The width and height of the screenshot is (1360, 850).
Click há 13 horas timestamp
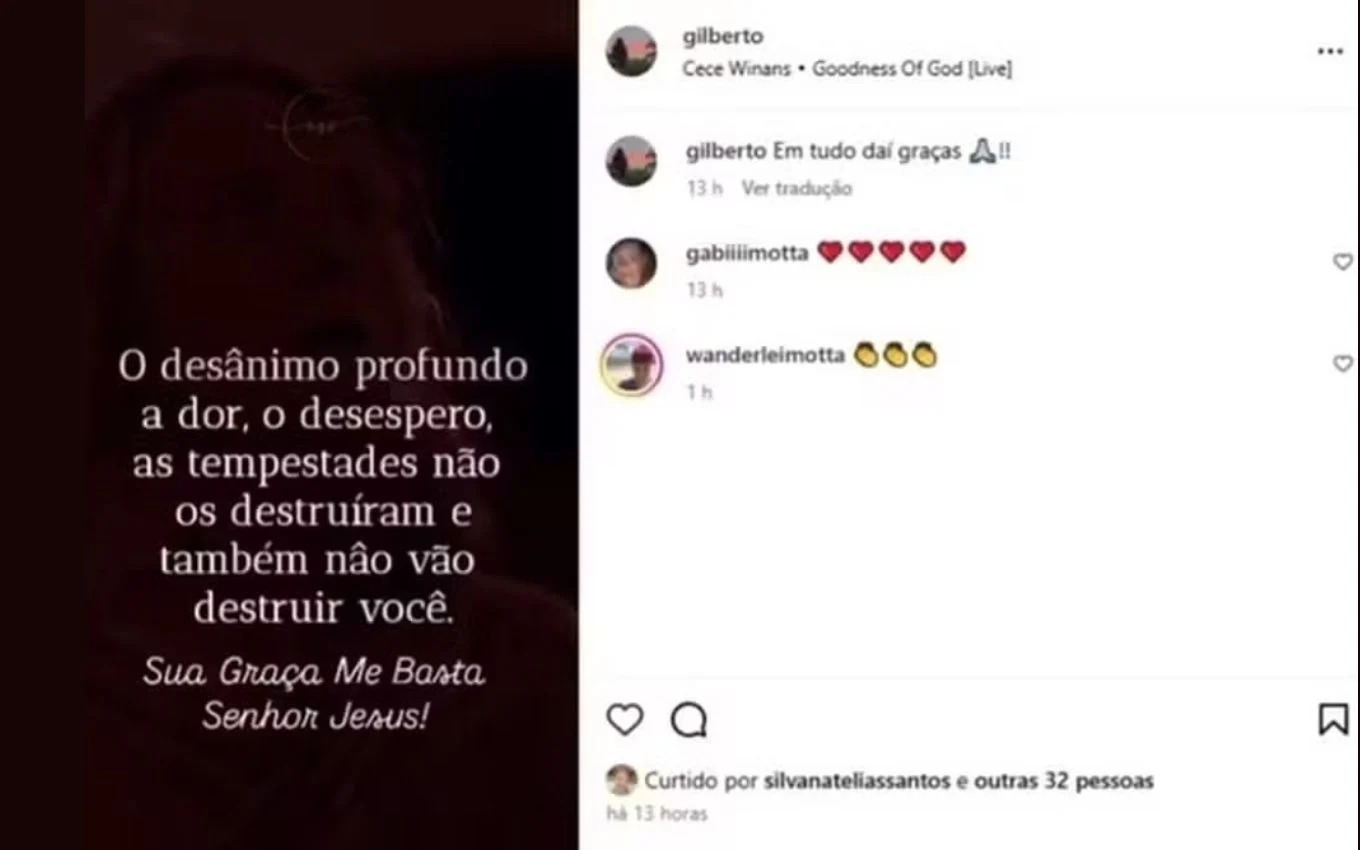tap(657, 814)
